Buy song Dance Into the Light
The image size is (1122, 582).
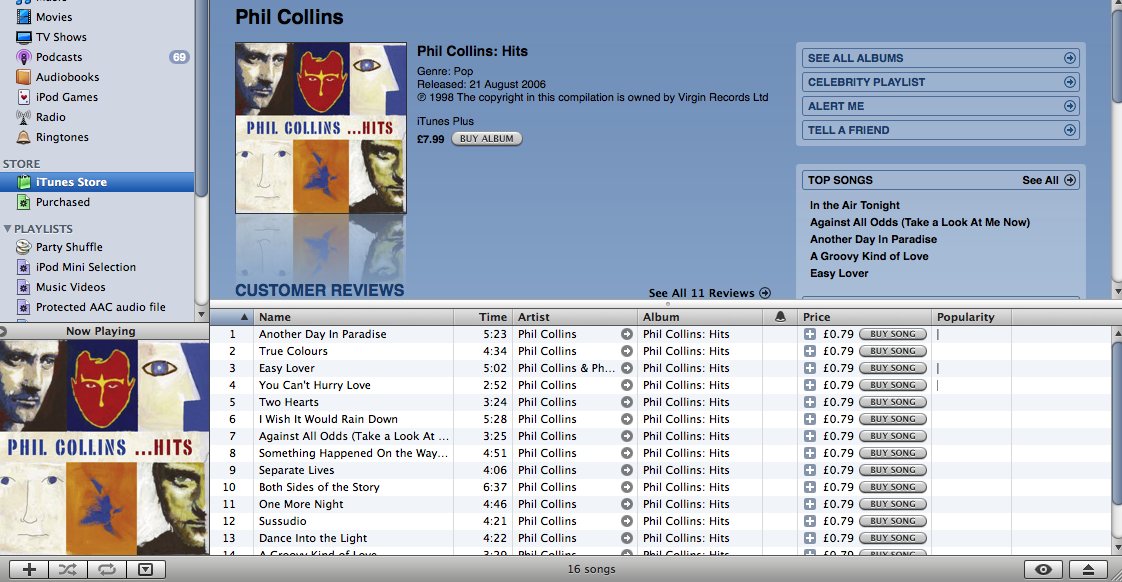pos(892,538)
